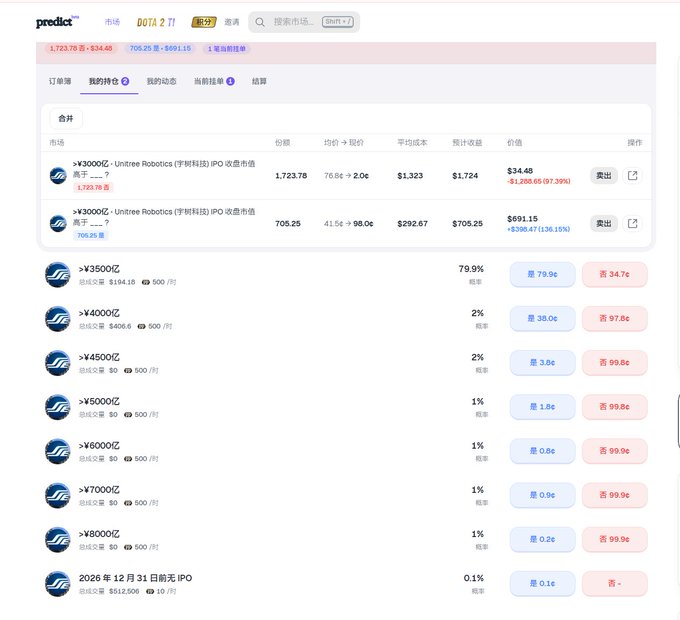Open external link for 705.25 position

pyautogui.click(x=632, y=224)
